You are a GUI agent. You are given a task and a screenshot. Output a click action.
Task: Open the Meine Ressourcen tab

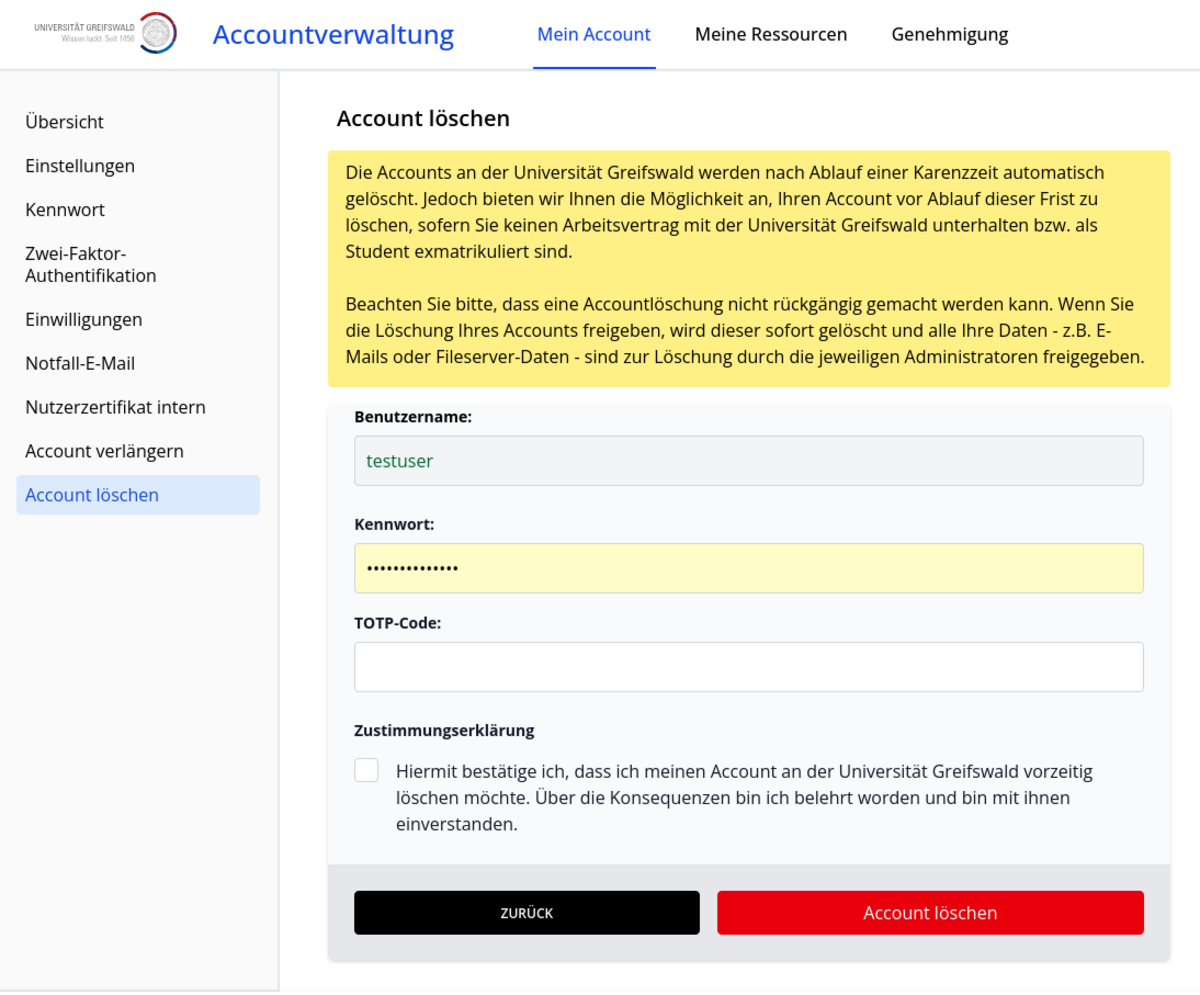pos(771,35)
